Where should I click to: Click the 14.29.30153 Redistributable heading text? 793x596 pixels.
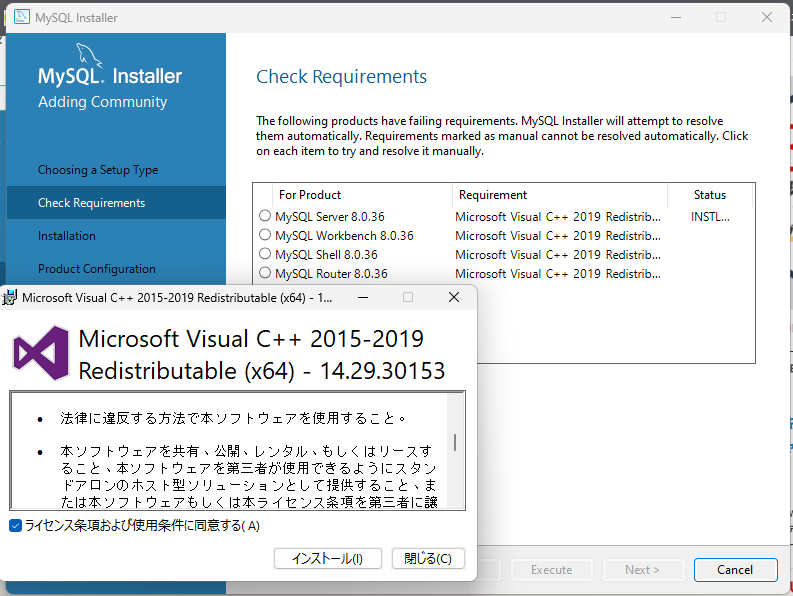pos(261,371)
